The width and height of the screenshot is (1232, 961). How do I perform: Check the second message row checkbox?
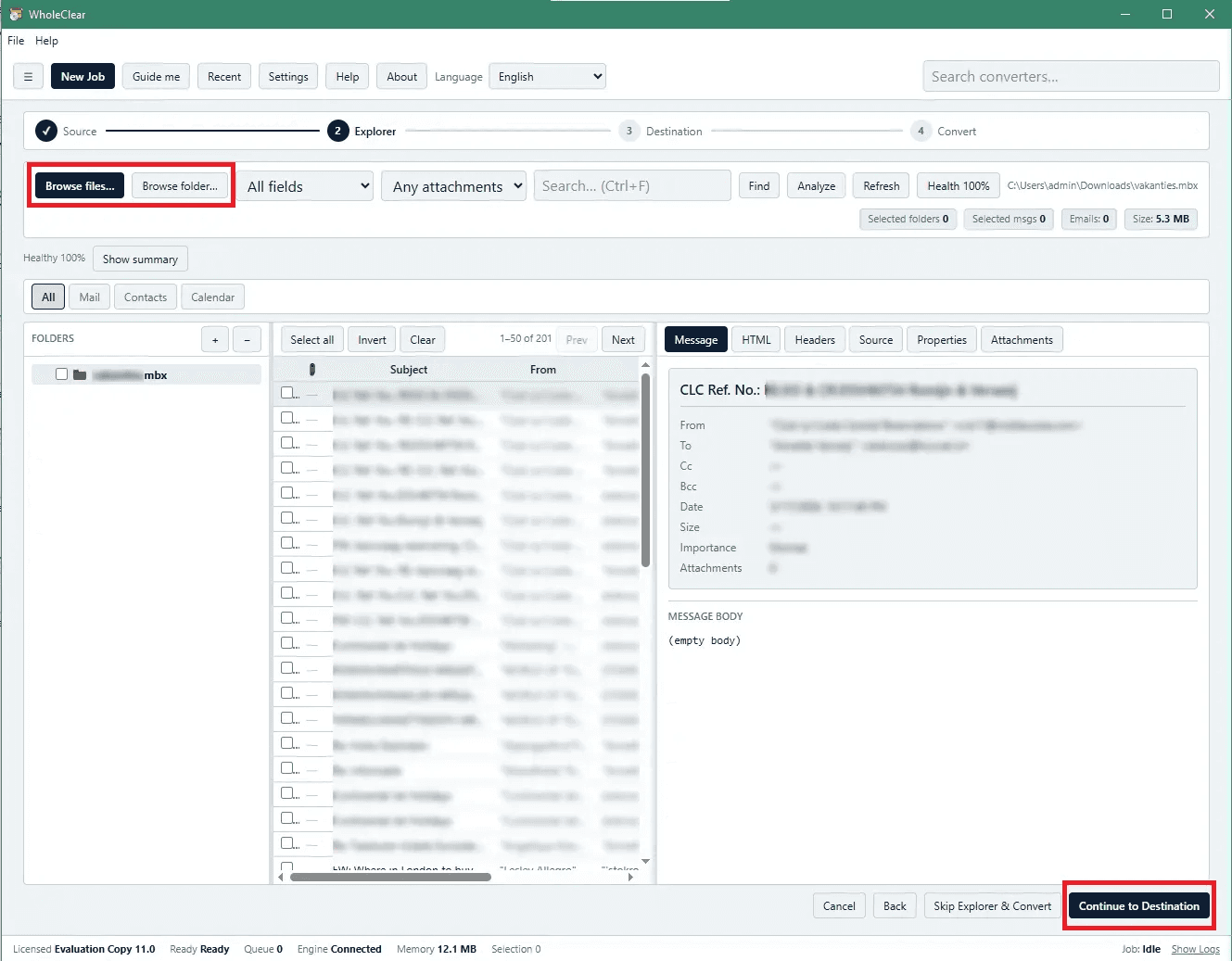(x=287, y=418)
